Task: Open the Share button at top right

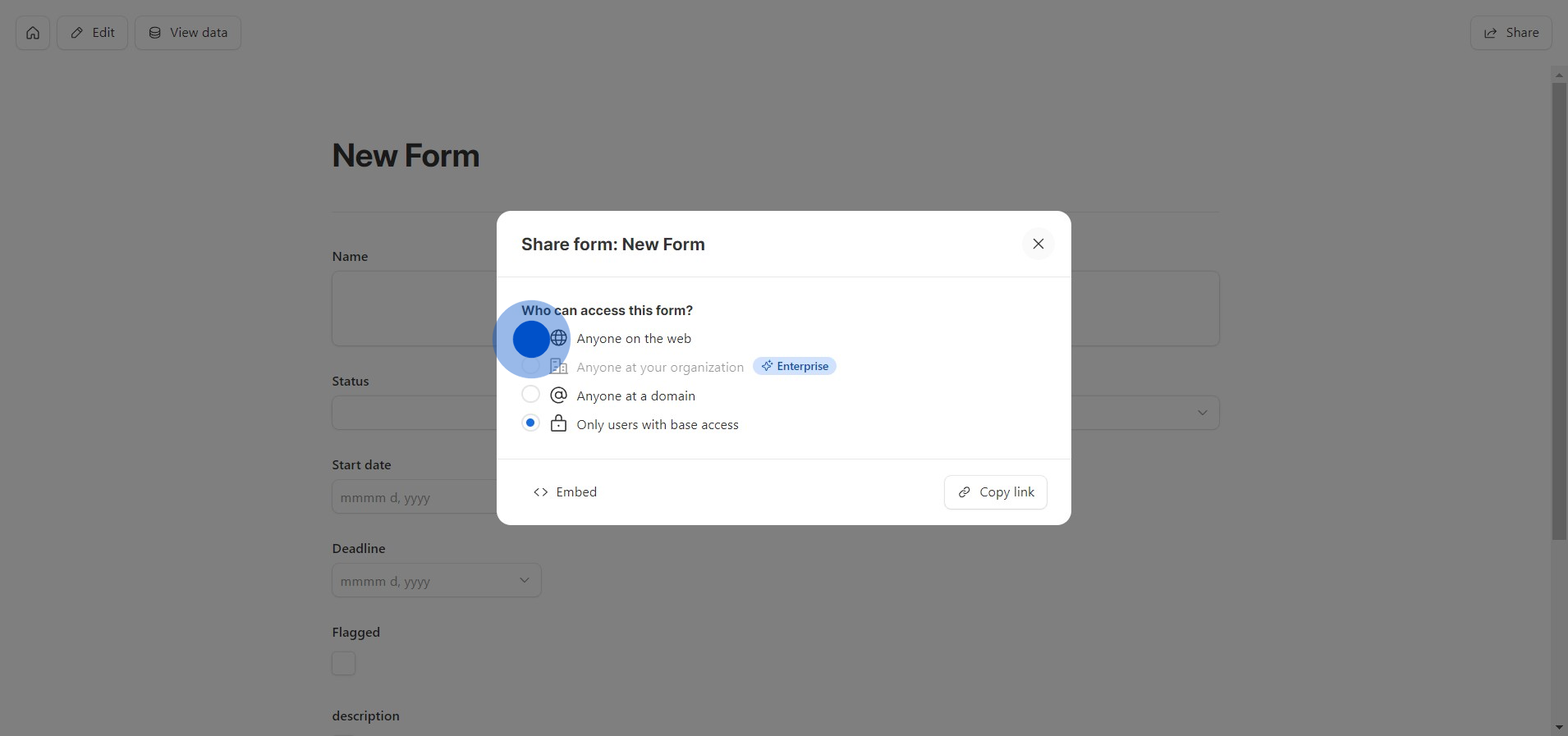Action: pos(1511,33)
